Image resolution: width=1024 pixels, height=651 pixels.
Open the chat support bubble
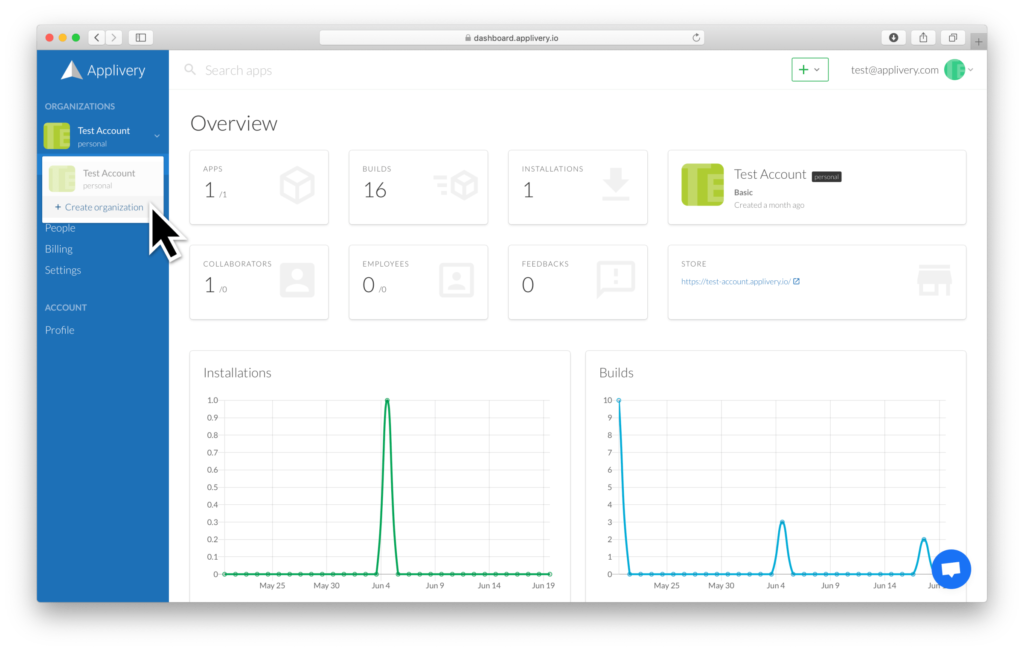[x=951, y=569]
